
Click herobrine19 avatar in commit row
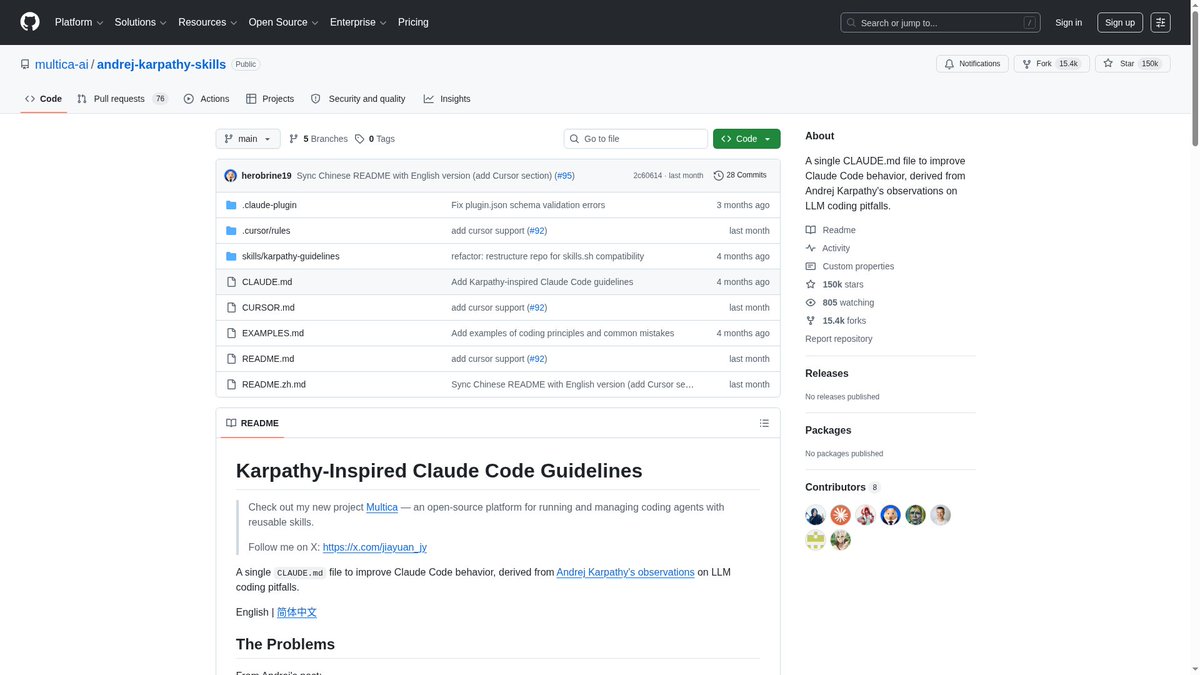click(231, 175)
